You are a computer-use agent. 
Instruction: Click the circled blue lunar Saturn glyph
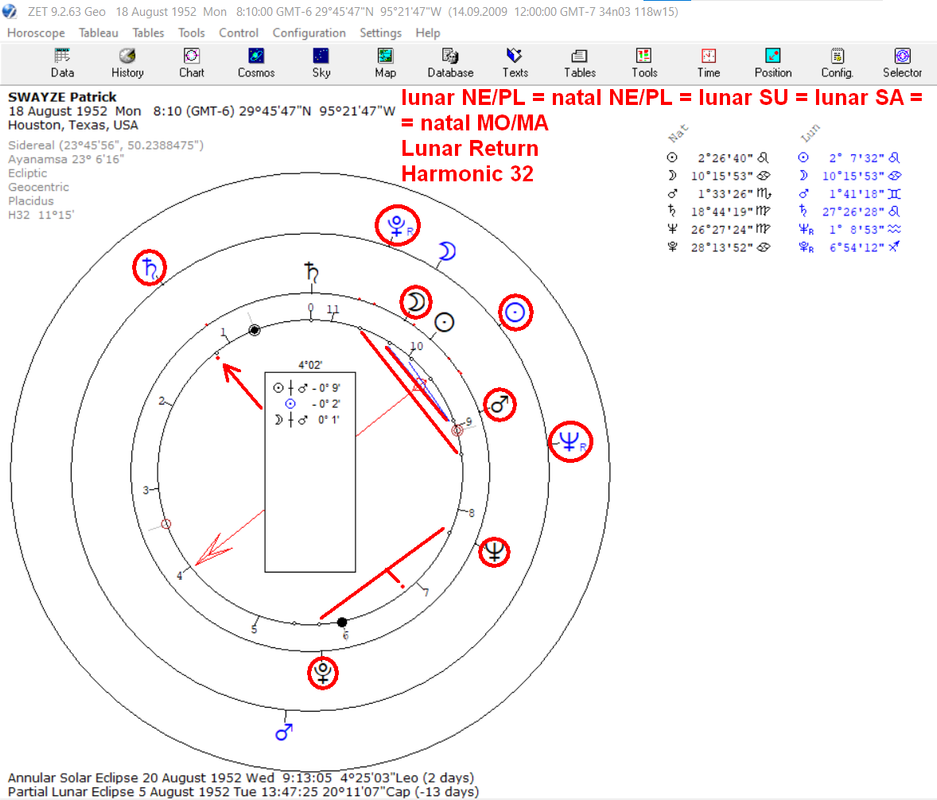click(x=149, y=268)
